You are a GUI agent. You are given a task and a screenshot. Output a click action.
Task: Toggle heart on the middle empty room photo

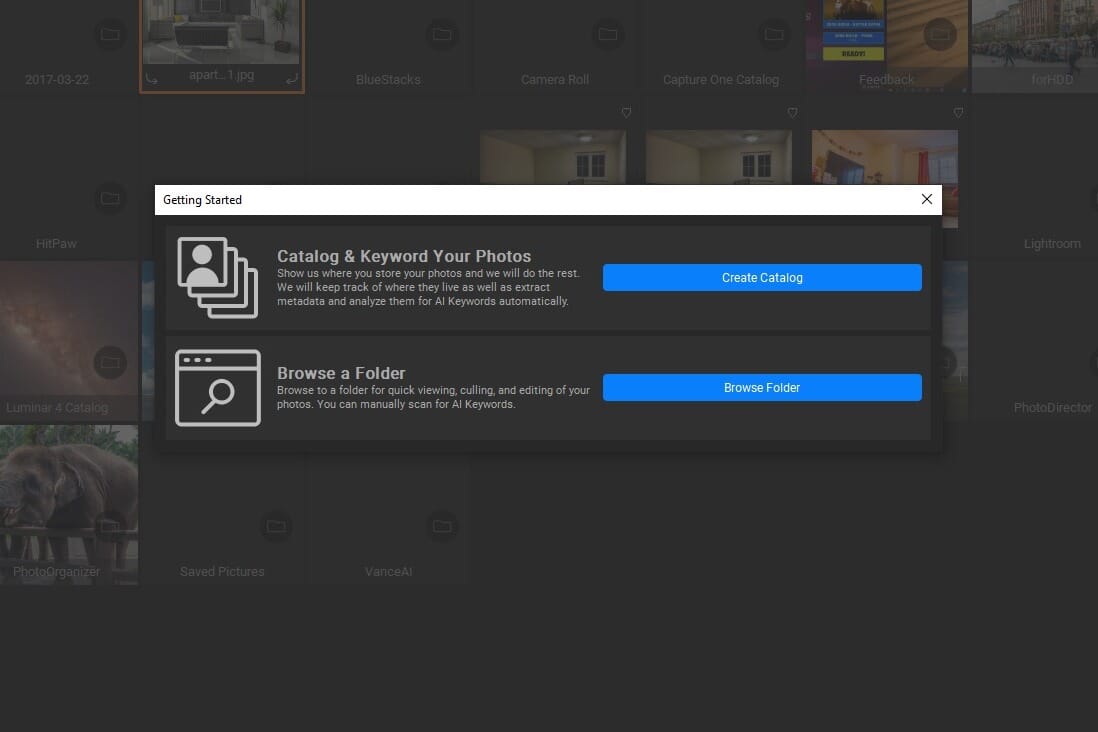point(792,112)
